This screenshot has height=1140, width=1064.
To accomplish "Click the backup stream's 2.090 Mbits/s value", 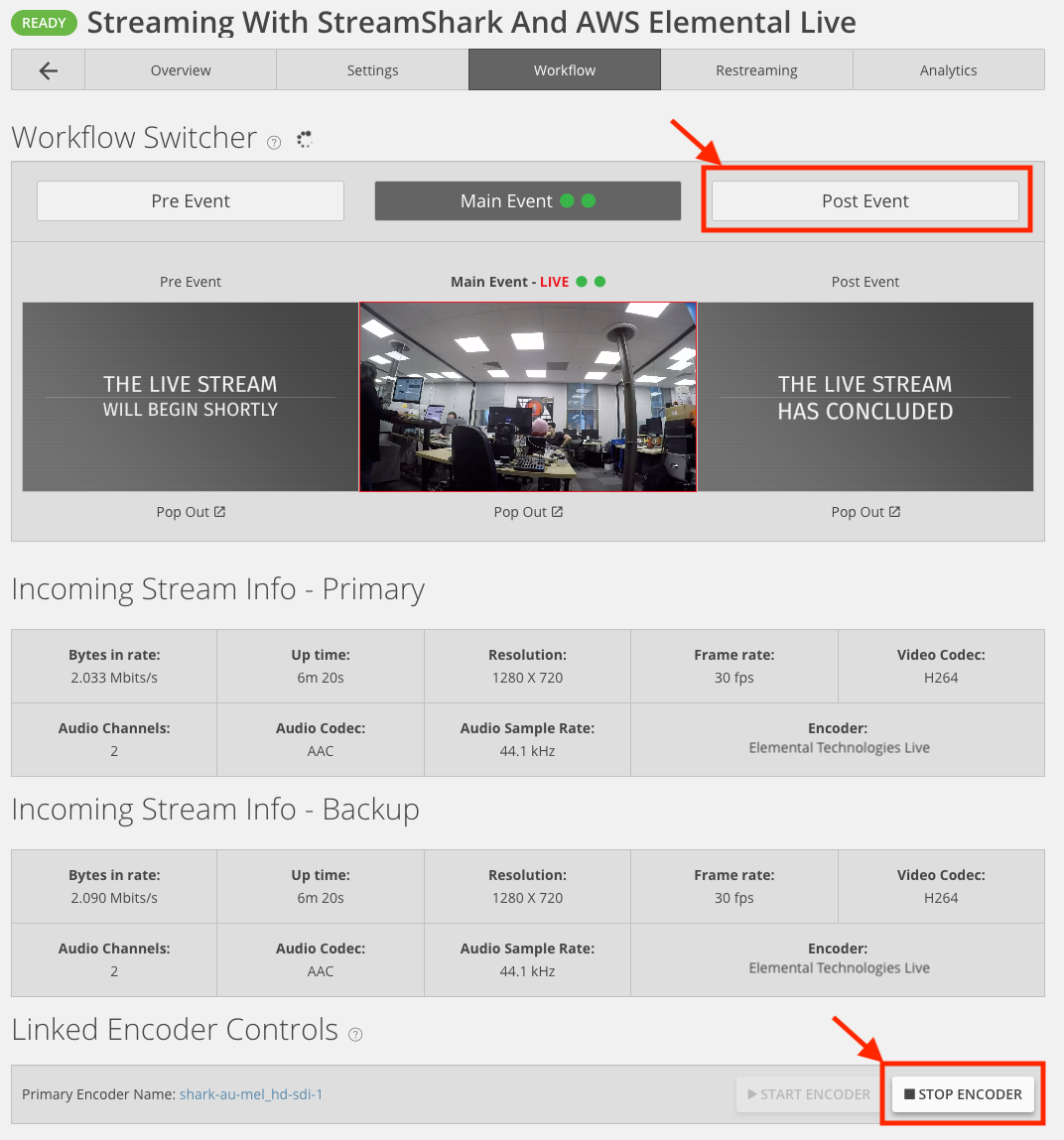I will point(114,898).
